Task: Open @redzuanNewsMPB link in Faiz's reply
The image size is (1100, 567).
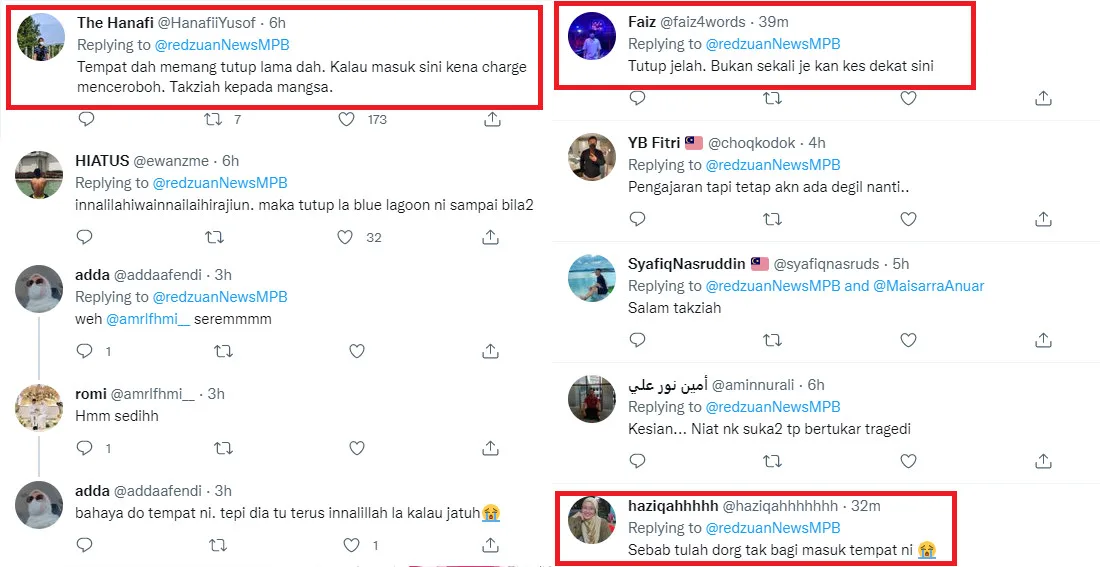Action: [773, 44]
